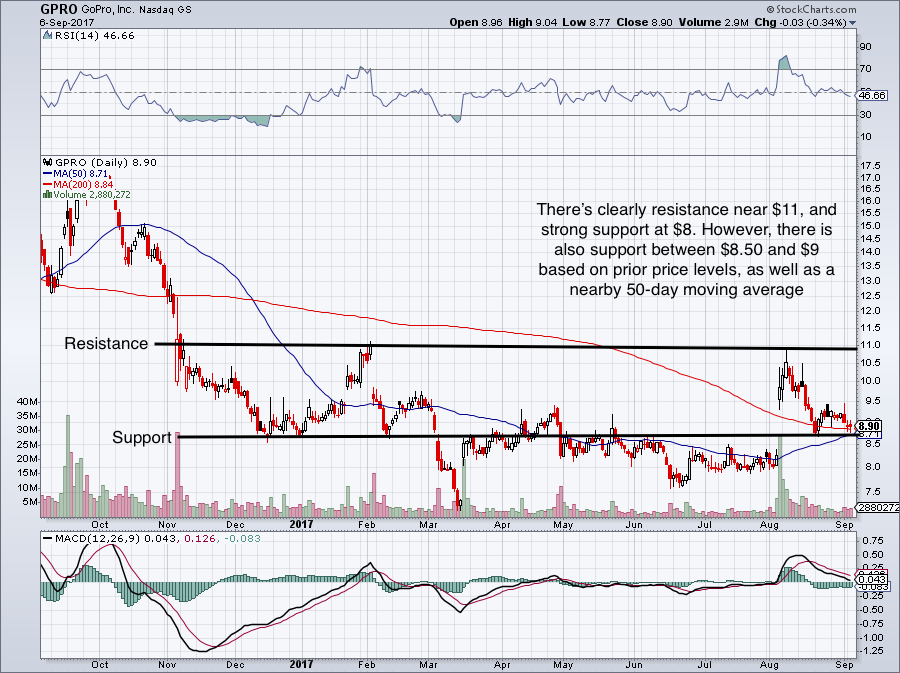
Task: Click 'Apr' on the MACD panel time axis
Action: 502,664
